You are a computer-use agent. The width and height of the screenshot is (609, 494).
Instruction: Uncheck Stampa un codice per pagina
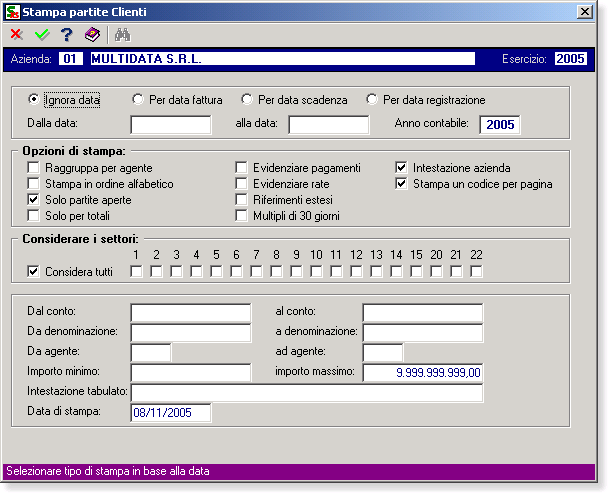tap(401, 184)
